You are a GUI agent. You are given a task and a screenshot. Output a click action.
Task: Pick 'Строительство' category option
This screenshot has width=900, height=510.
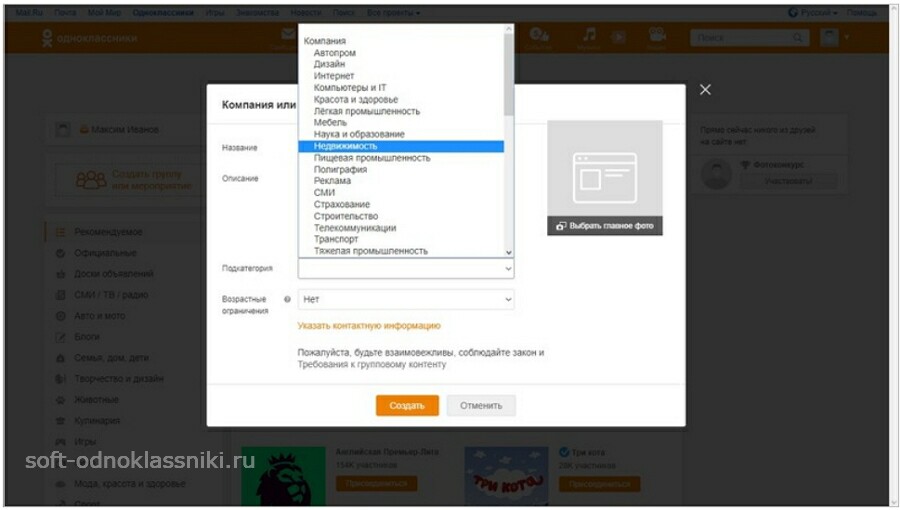[x=346, y=216]
